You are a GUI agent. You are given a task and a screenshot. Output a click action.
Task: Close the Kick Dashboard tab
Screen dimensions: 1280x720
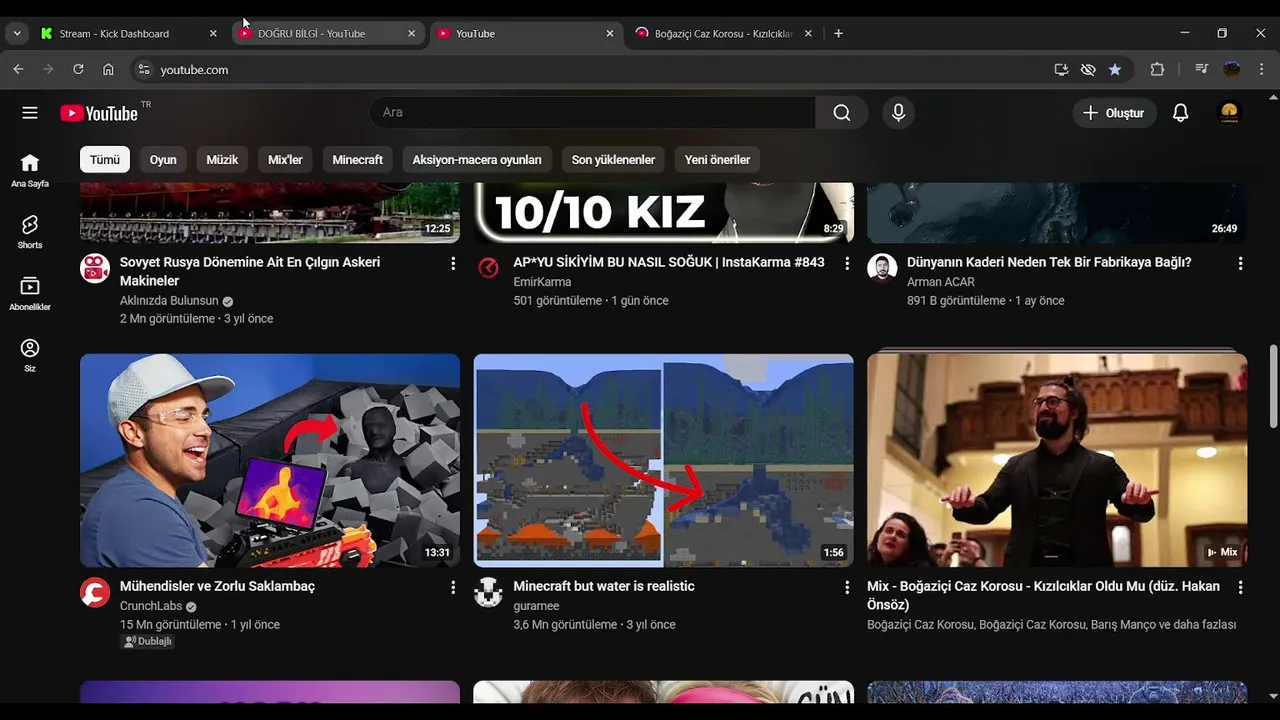coord(213,33)
